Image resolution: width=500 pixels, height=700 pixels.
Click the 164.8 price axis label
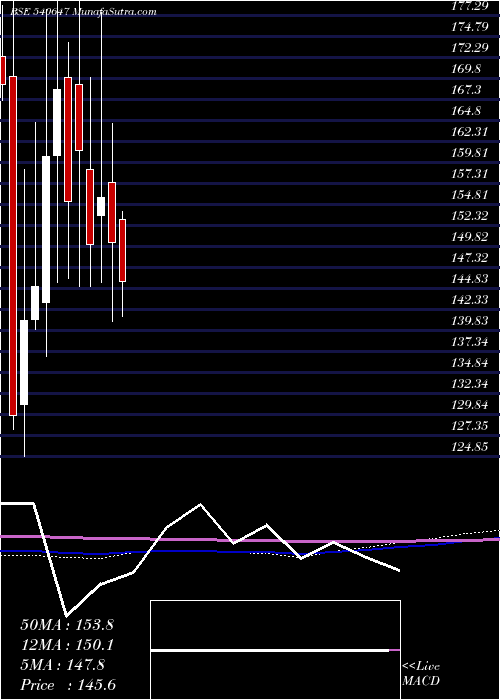tap(467, 111)
